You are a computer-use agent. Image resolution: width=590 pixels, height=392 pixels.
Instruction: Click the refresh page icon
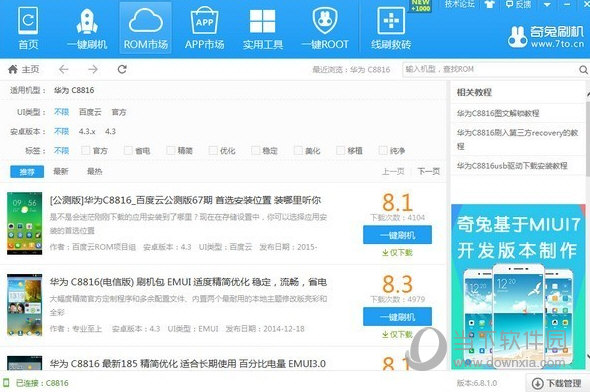122,69
